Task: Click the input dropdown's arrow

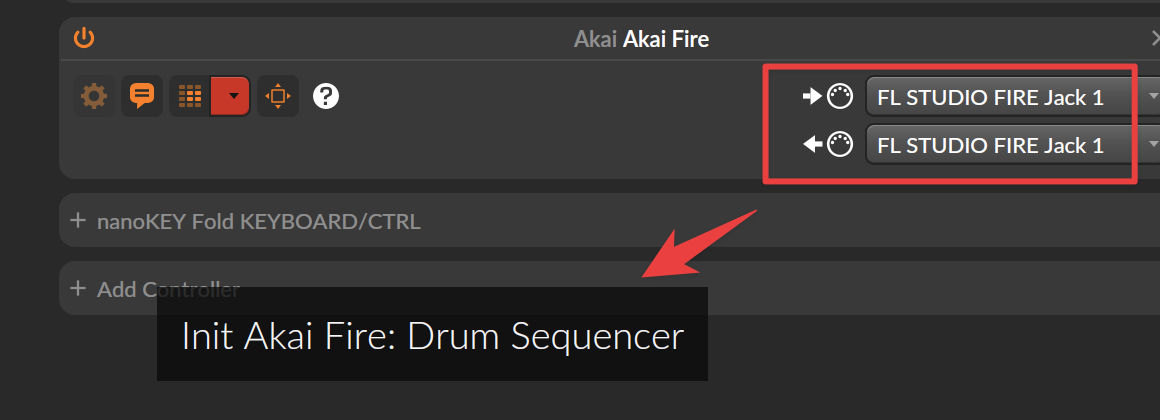Action: pyautogui.click(x=1151, y=97)
